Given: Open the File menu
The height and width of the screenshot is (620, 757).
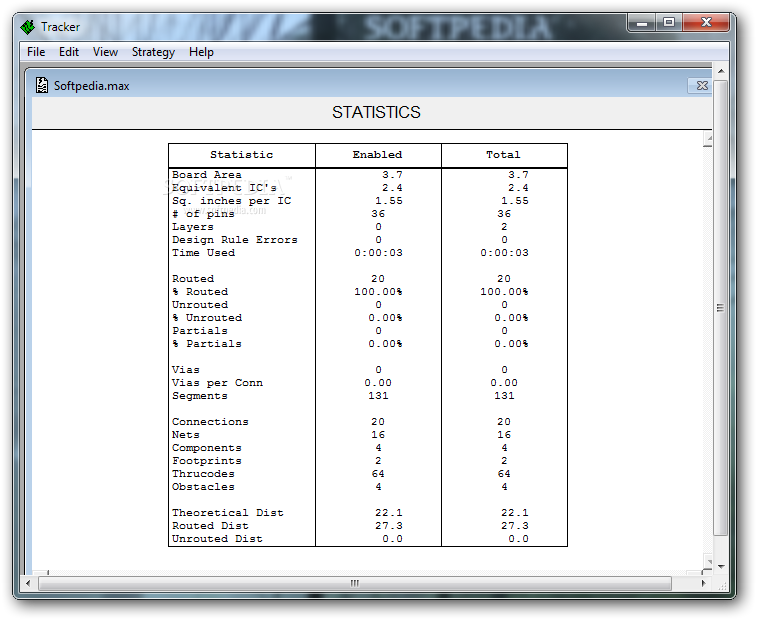Looking at the screenshot, I should (x=36, y=52).
